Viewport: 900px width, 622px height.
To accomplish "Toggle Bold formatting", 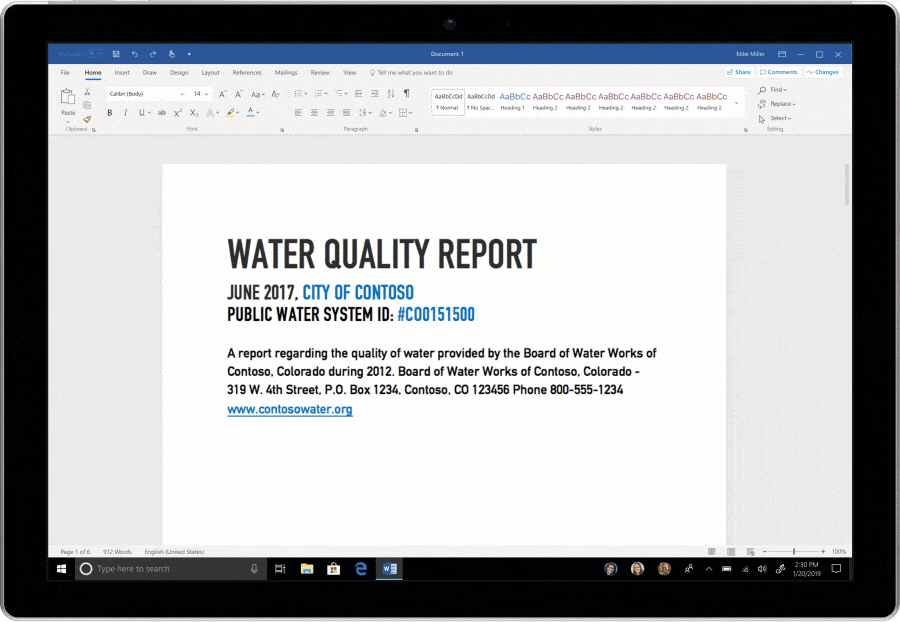I will [x=110, y=113].
